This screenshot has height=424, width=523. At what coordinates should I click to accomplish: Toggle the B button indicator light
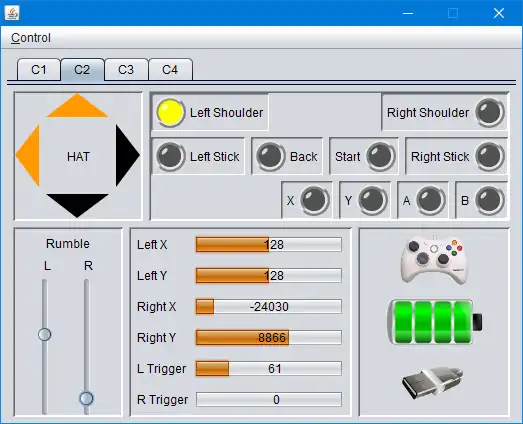(490, 200)
